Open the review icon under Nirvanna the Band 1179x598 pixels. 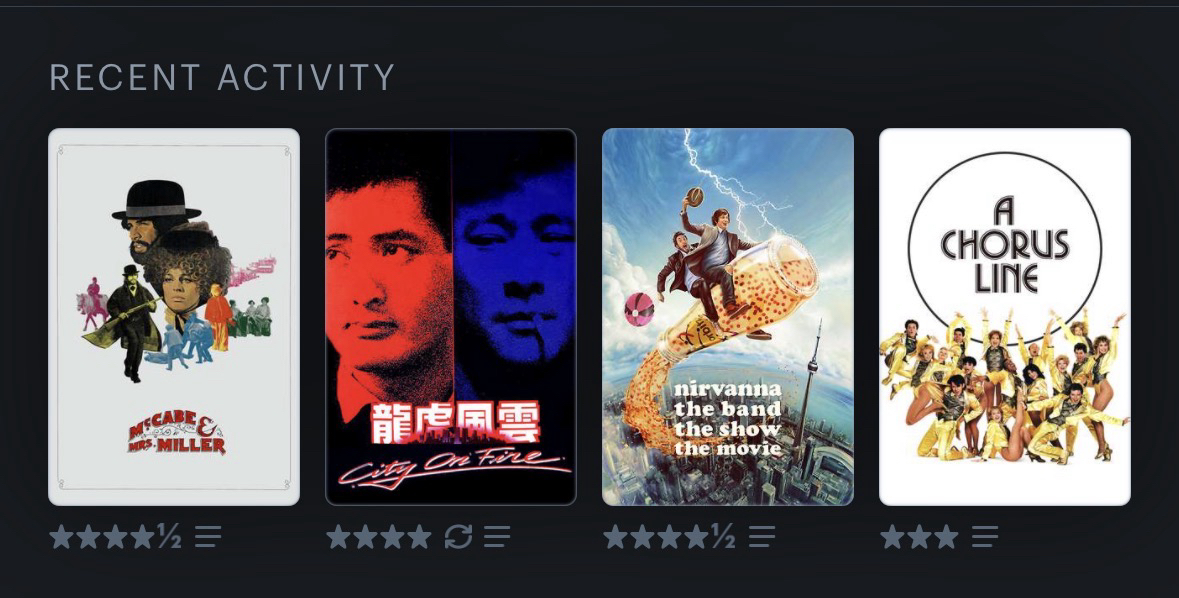pyautogui.click(x=762, y=536)
